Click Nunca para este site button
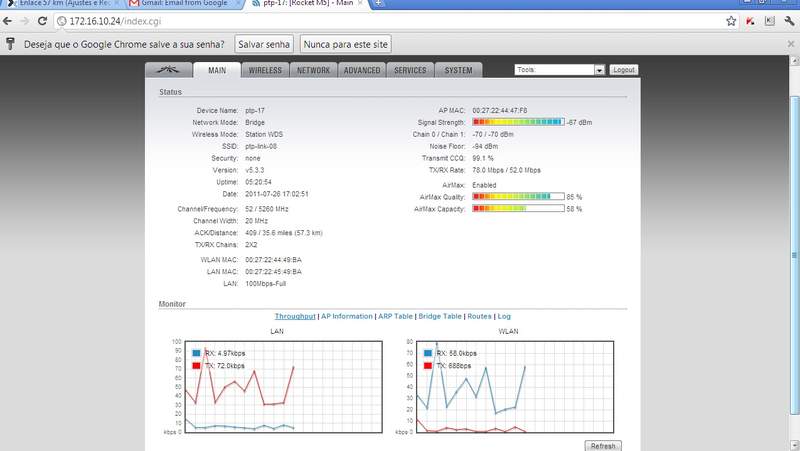This screenshot has height=451, width=800. [345, 44]
